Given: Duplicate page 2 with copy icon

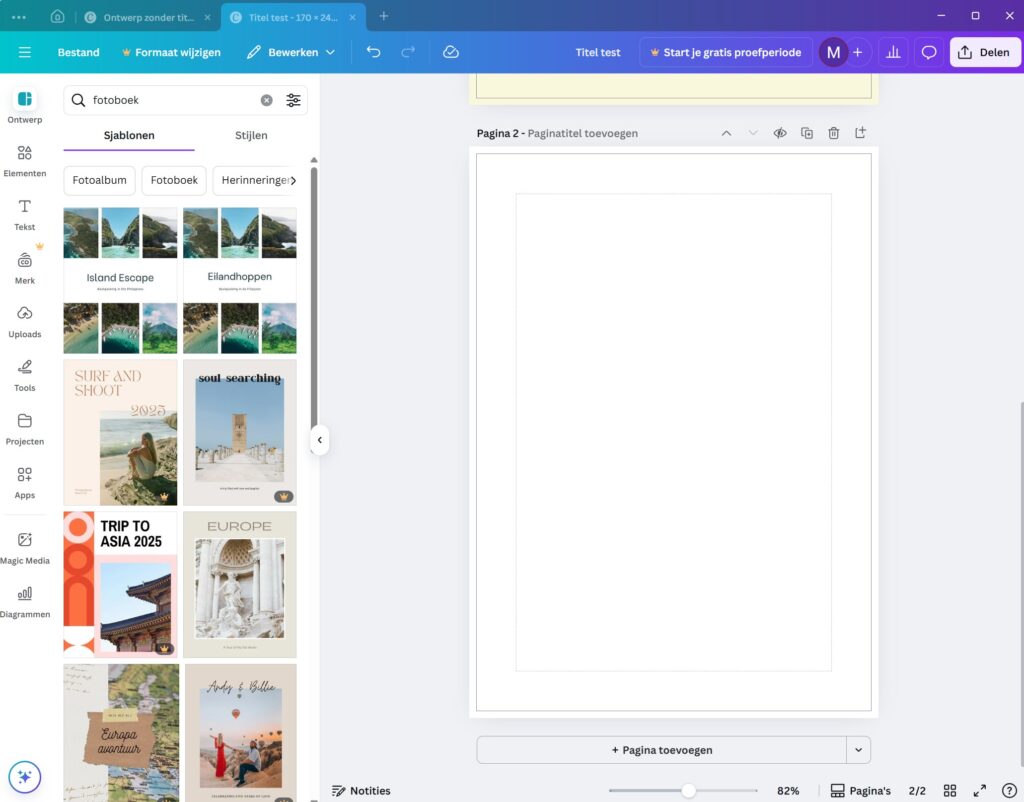Looking at the screenshot, I should [x=807, y=133].
